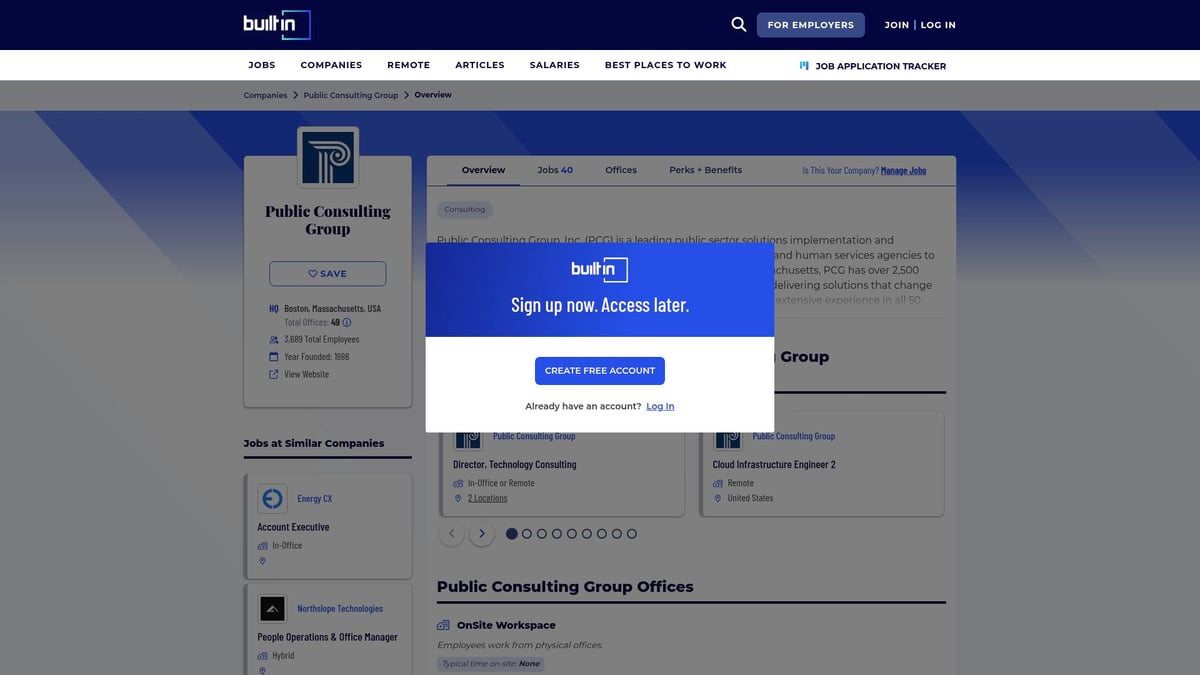Click the Northslope Technologies logo
1200x675 pixels.
click(272, 608)
